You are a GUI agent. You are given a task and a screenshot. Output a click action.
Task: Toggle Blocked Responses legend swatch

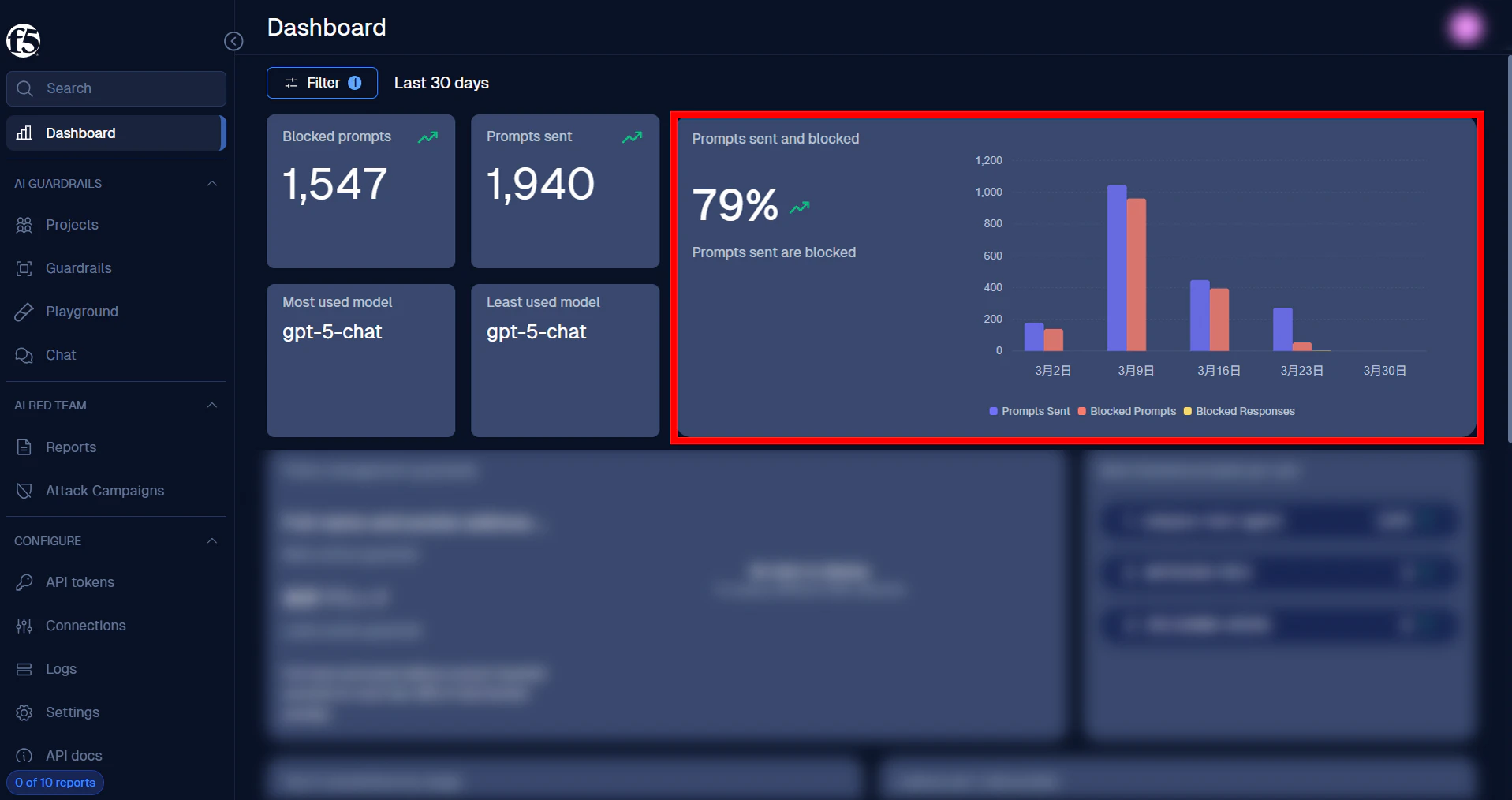(x=1188, y=411)
